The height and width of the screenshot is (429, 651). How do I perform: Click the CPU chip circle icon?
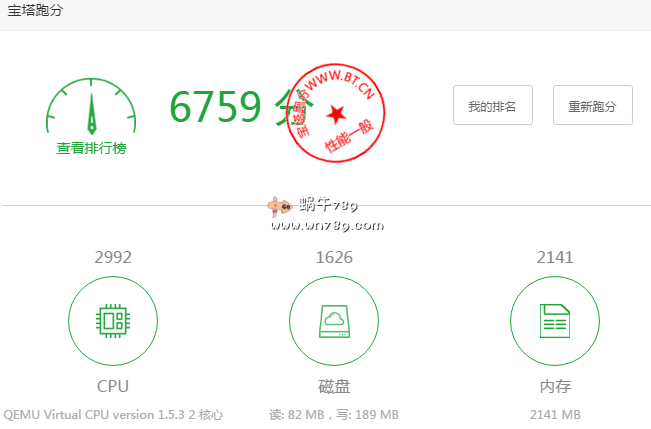pos(112,321)
